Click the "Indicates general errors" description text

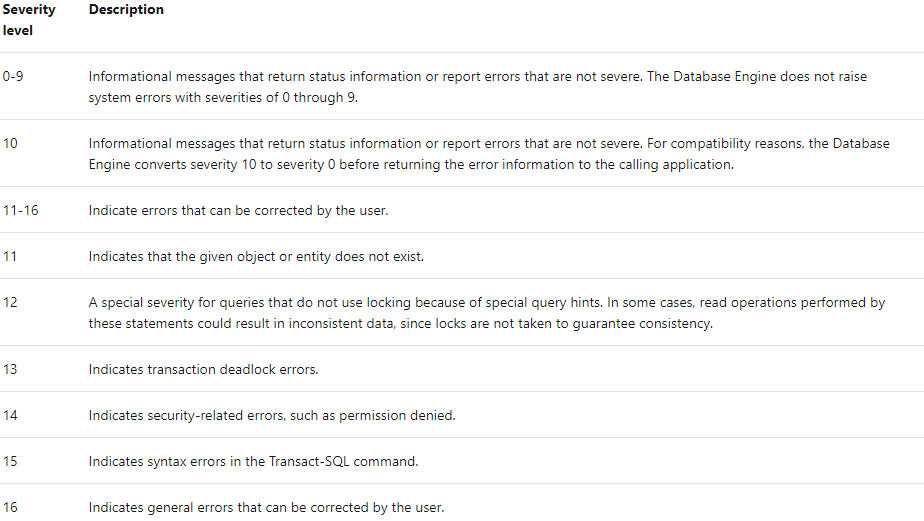[263, 507]
